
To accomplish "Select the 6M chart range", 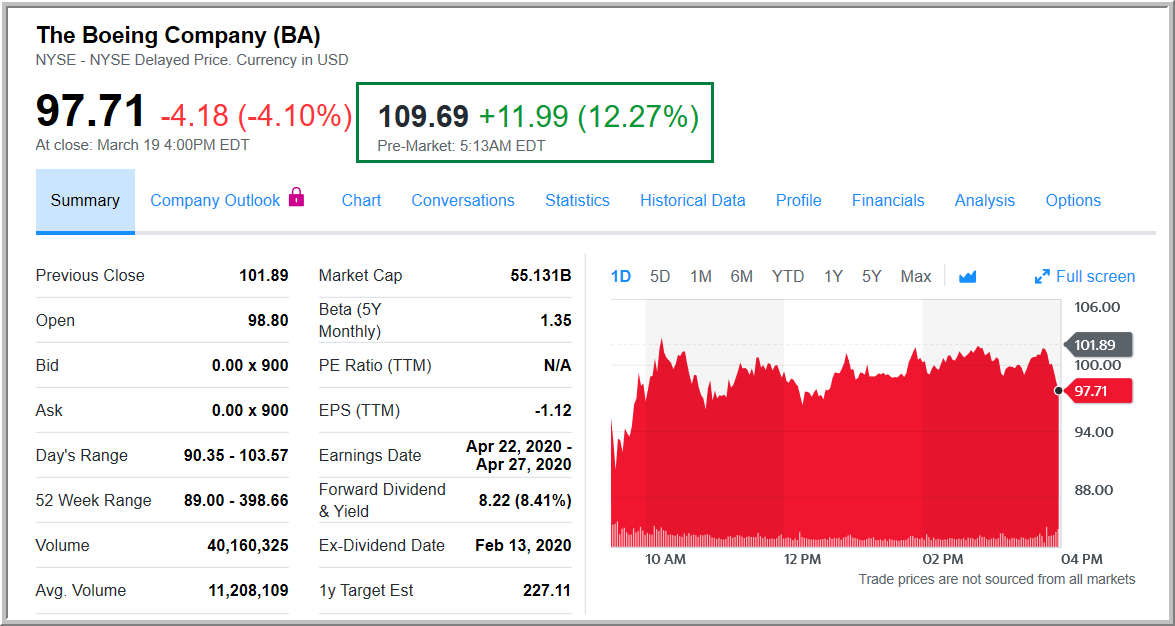I will pos(741,277).
